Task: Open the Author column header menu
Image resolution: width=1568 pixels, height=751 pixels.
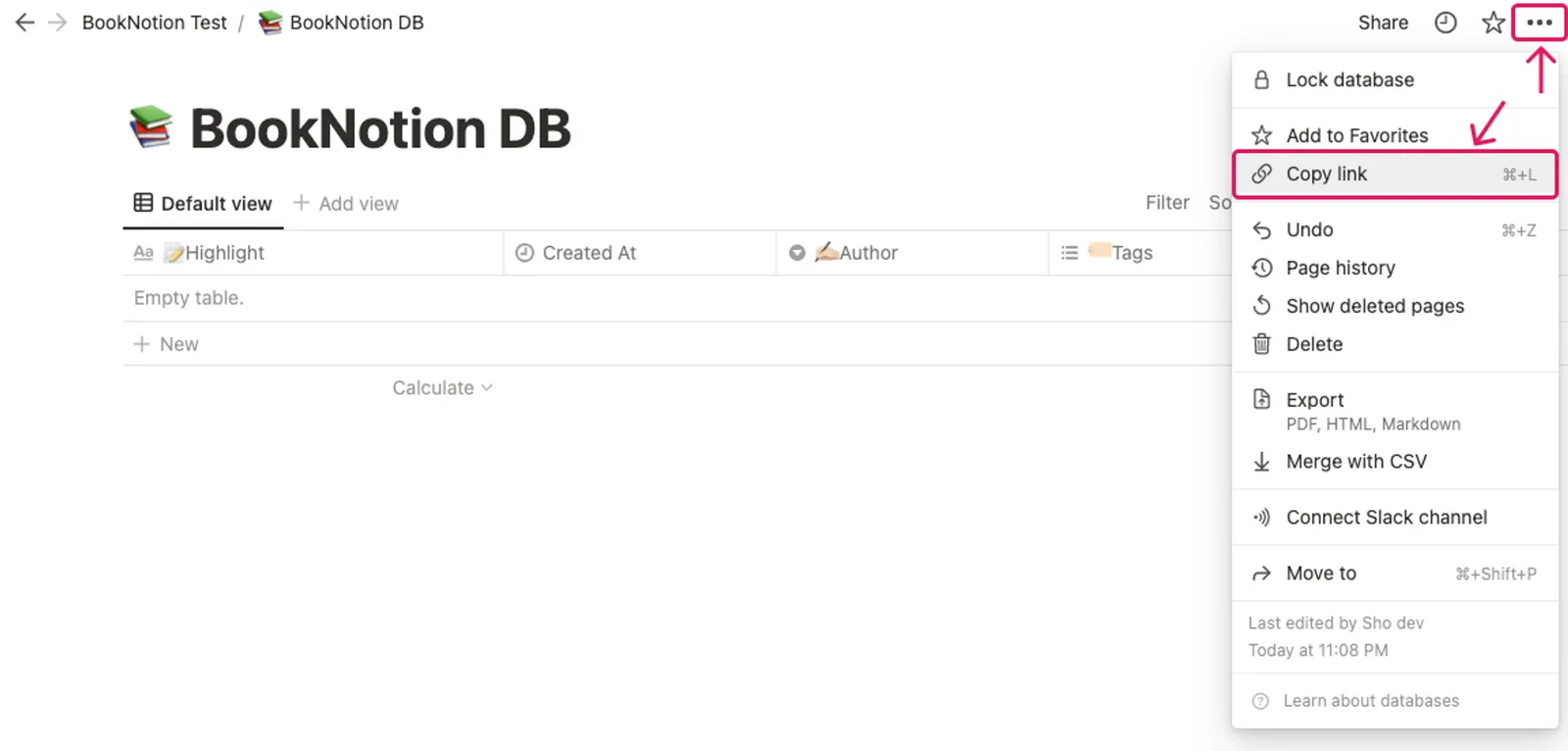Action: click(x=911, y=253)
